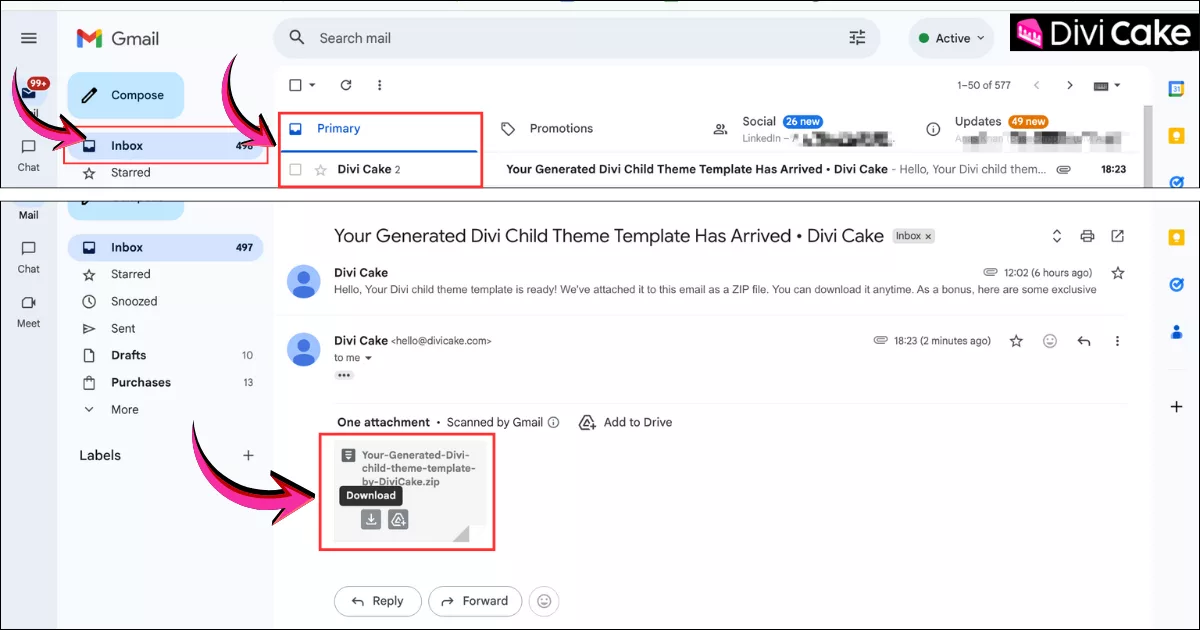Show trimmed content ellipsis button
This screenshot has width=1200, height=630.
[344, 375]
